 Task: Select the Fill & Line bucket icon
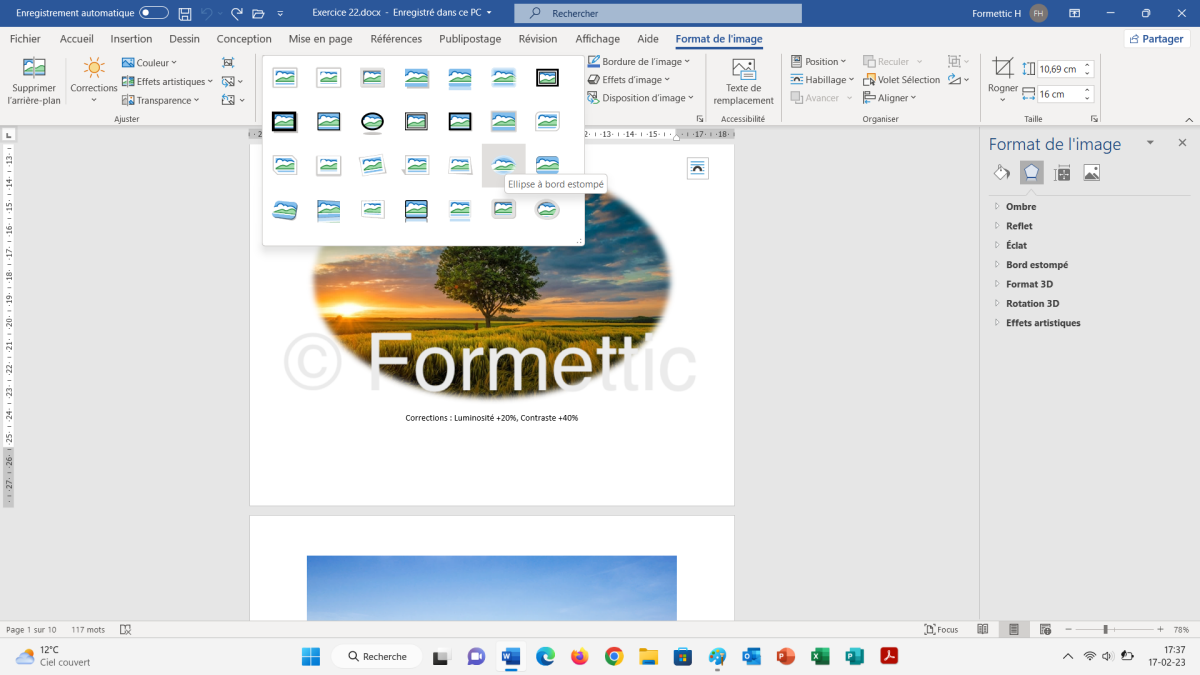[x=1002, y=173]
